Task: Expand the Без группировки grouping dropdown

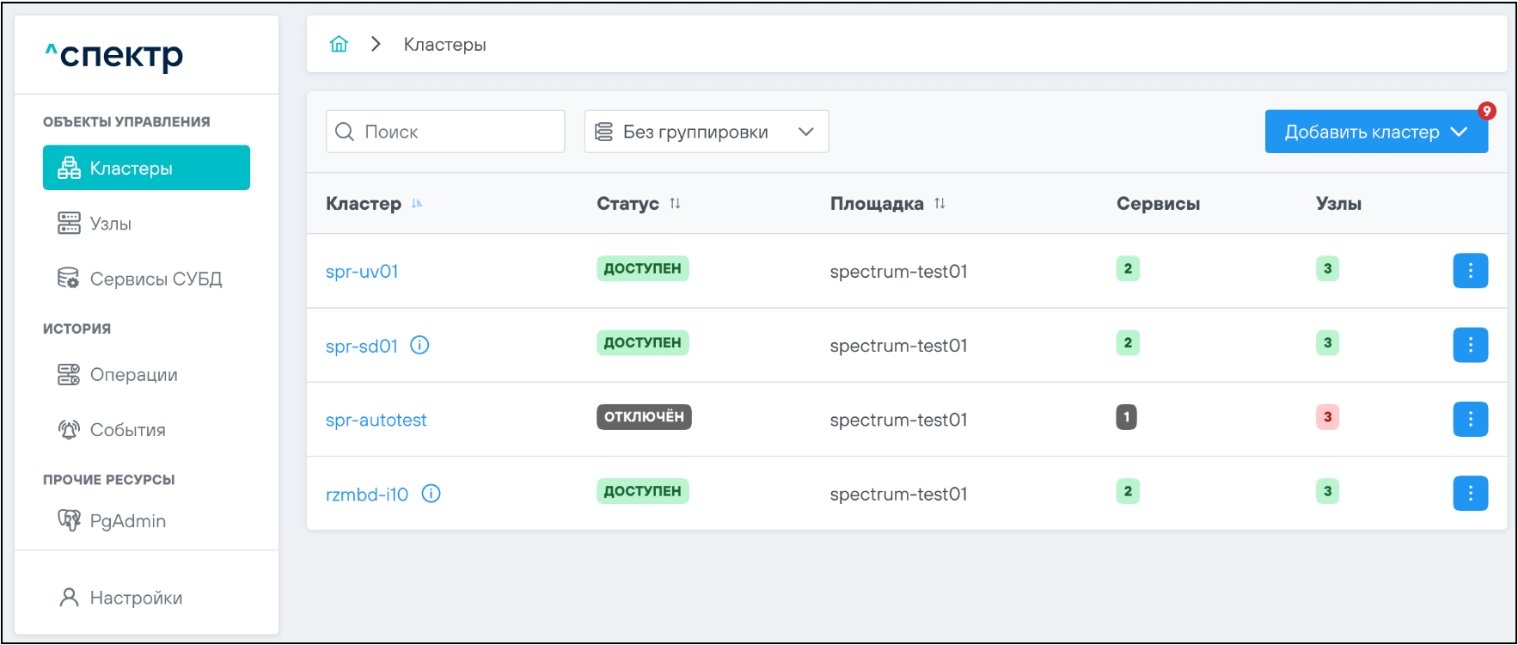Action: click(706, 132)
